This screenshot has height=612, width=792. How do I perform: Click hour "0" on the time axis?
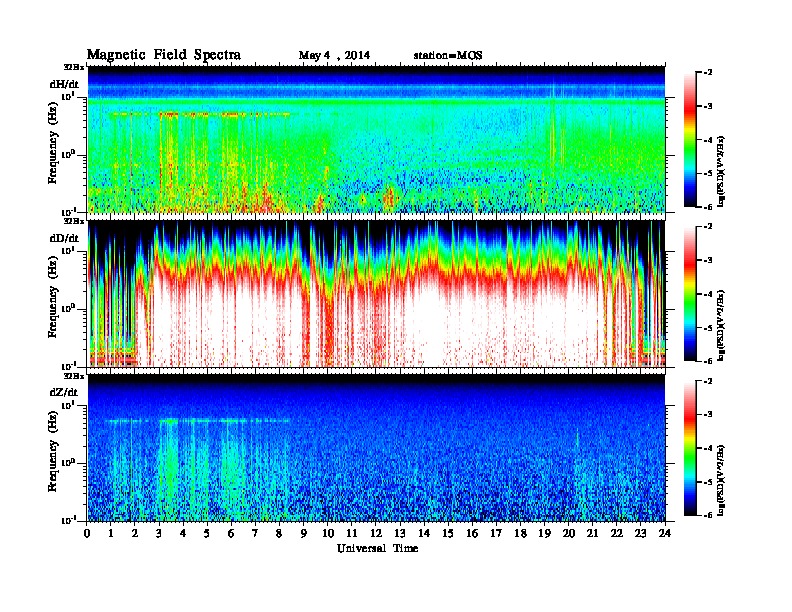(87, 533)
